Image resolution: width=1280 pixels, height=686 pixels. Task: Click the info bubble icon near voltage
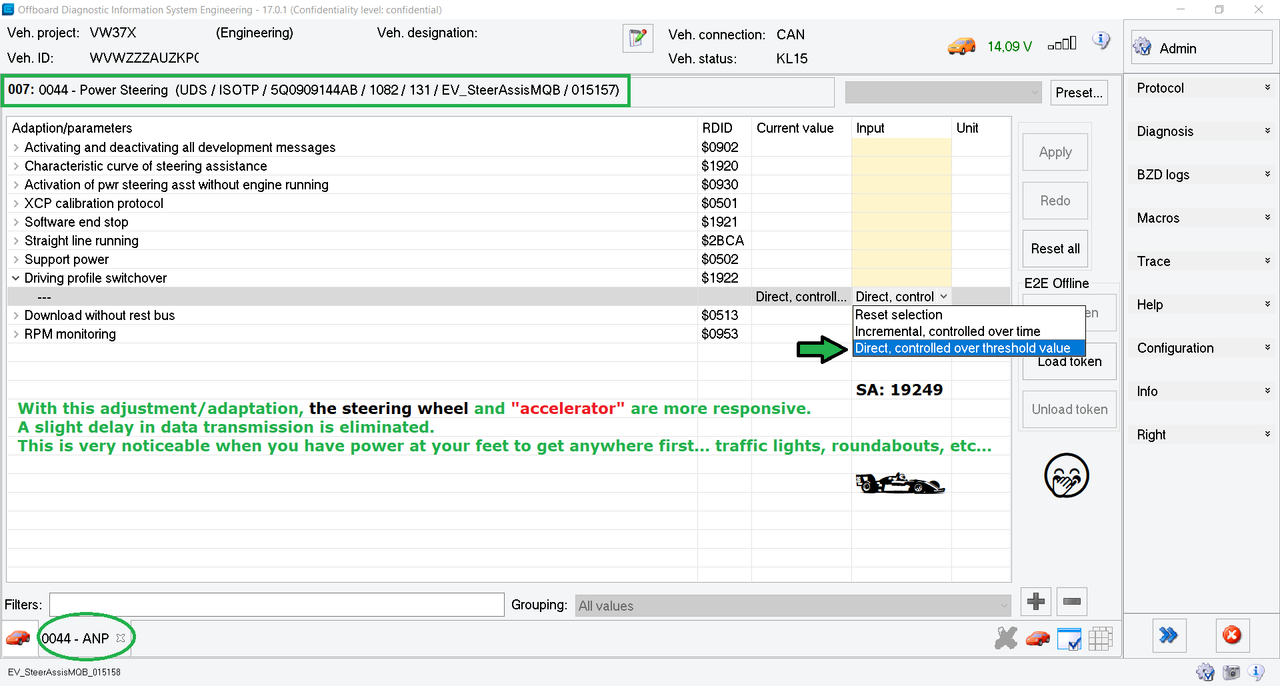pos(1101,41)
